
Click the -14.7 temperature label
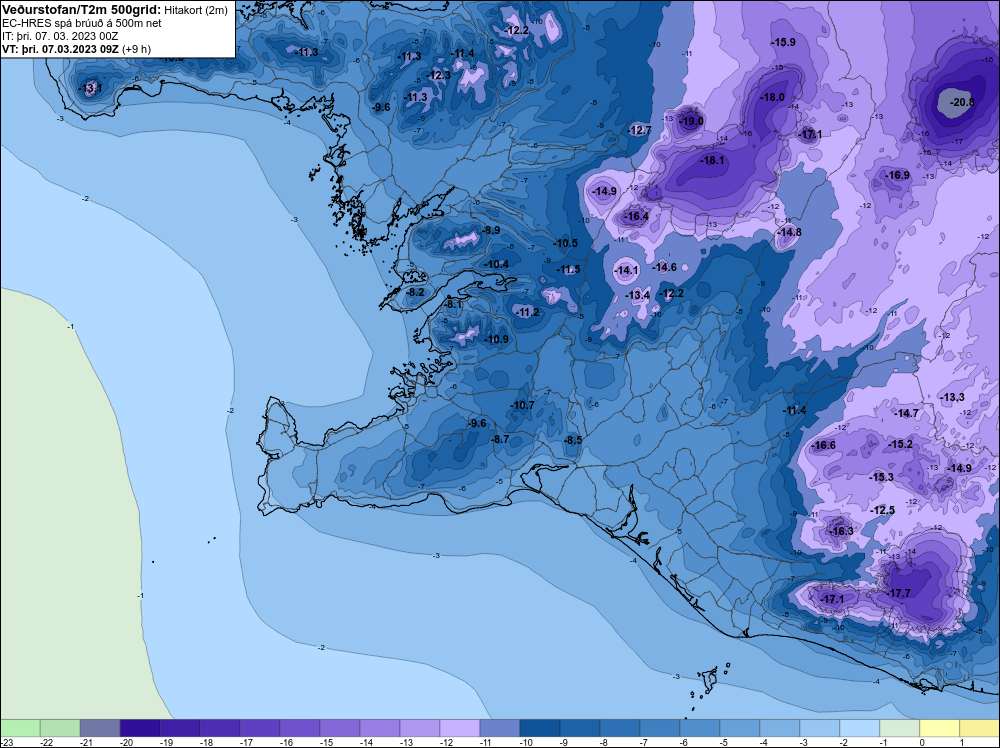tap(906, 413)
